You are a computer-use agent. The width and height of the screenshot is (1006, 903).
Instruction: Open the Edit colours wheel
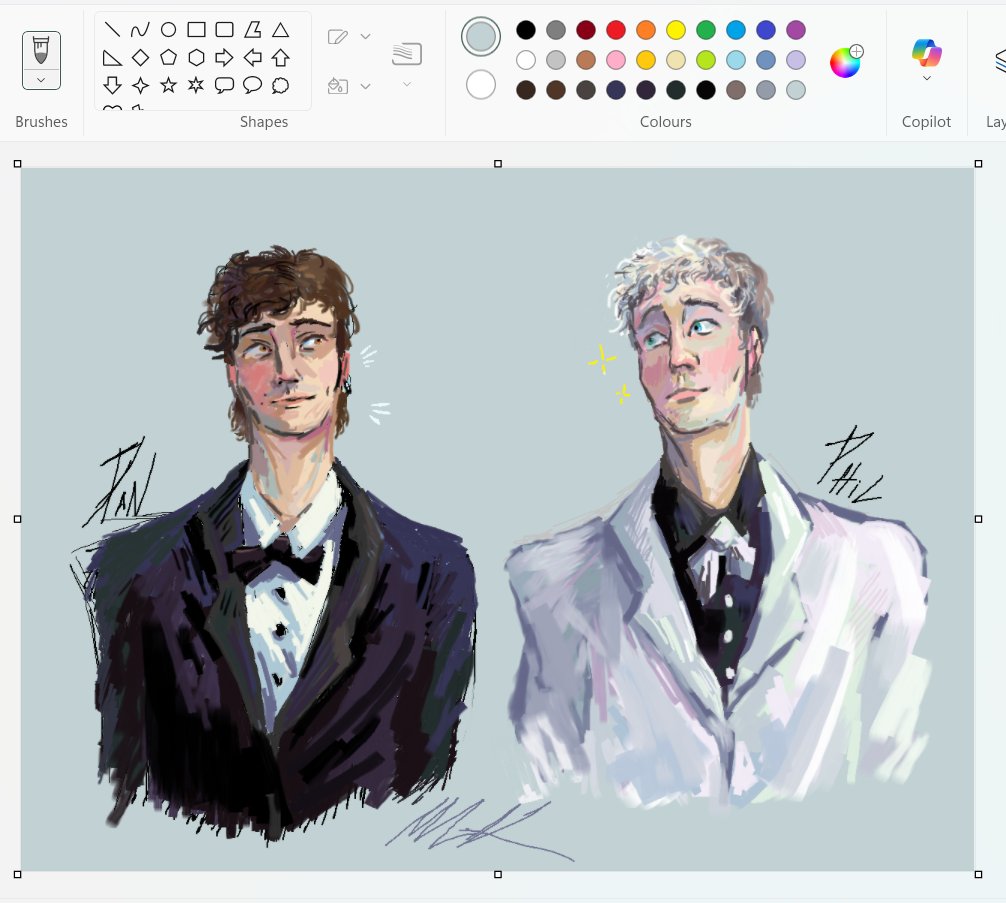pos(846,62)
